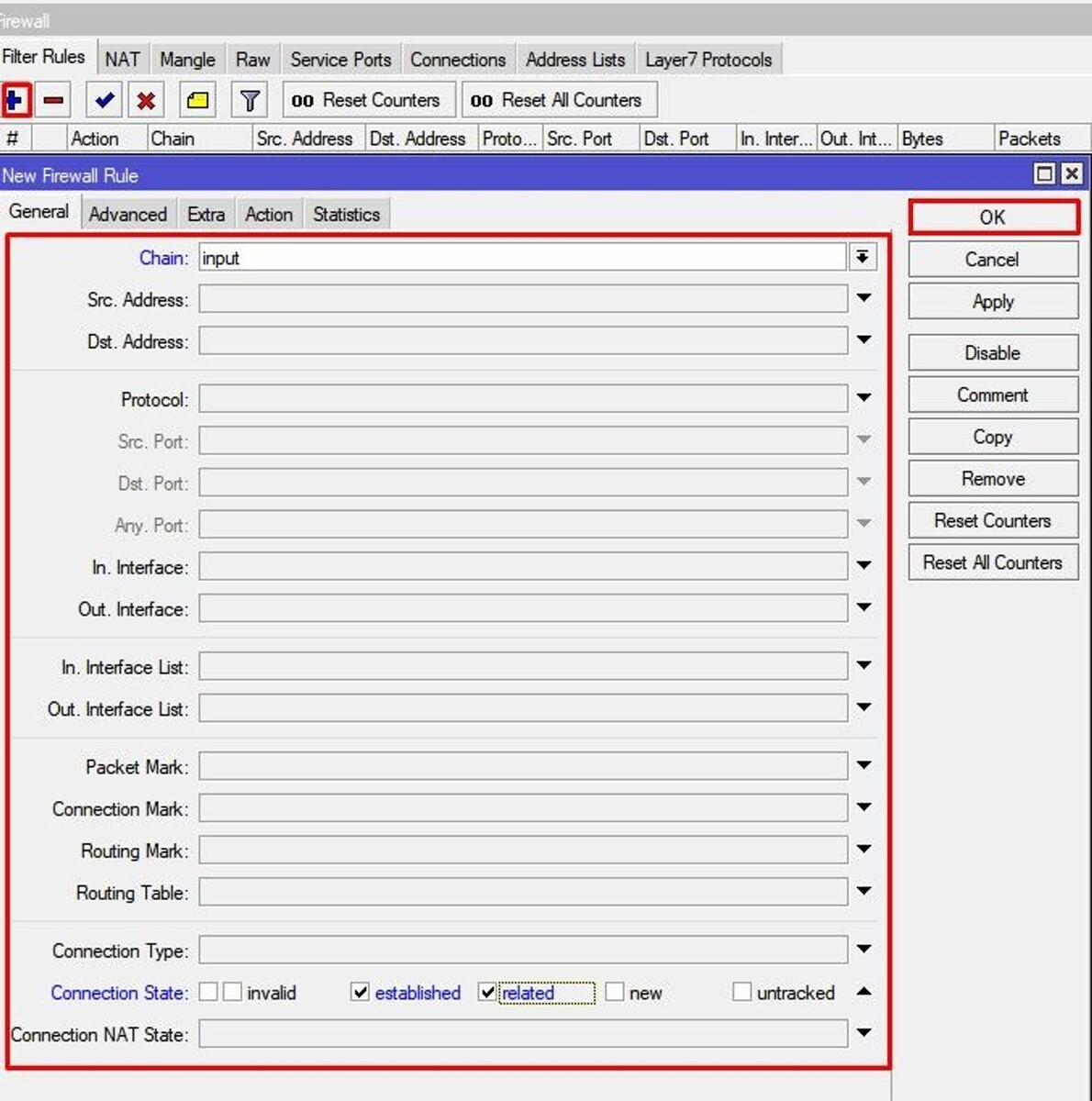This screenshot has height=1101, width=1092.
Task: Click the Comment button in dialog
Action: point(993,395)
